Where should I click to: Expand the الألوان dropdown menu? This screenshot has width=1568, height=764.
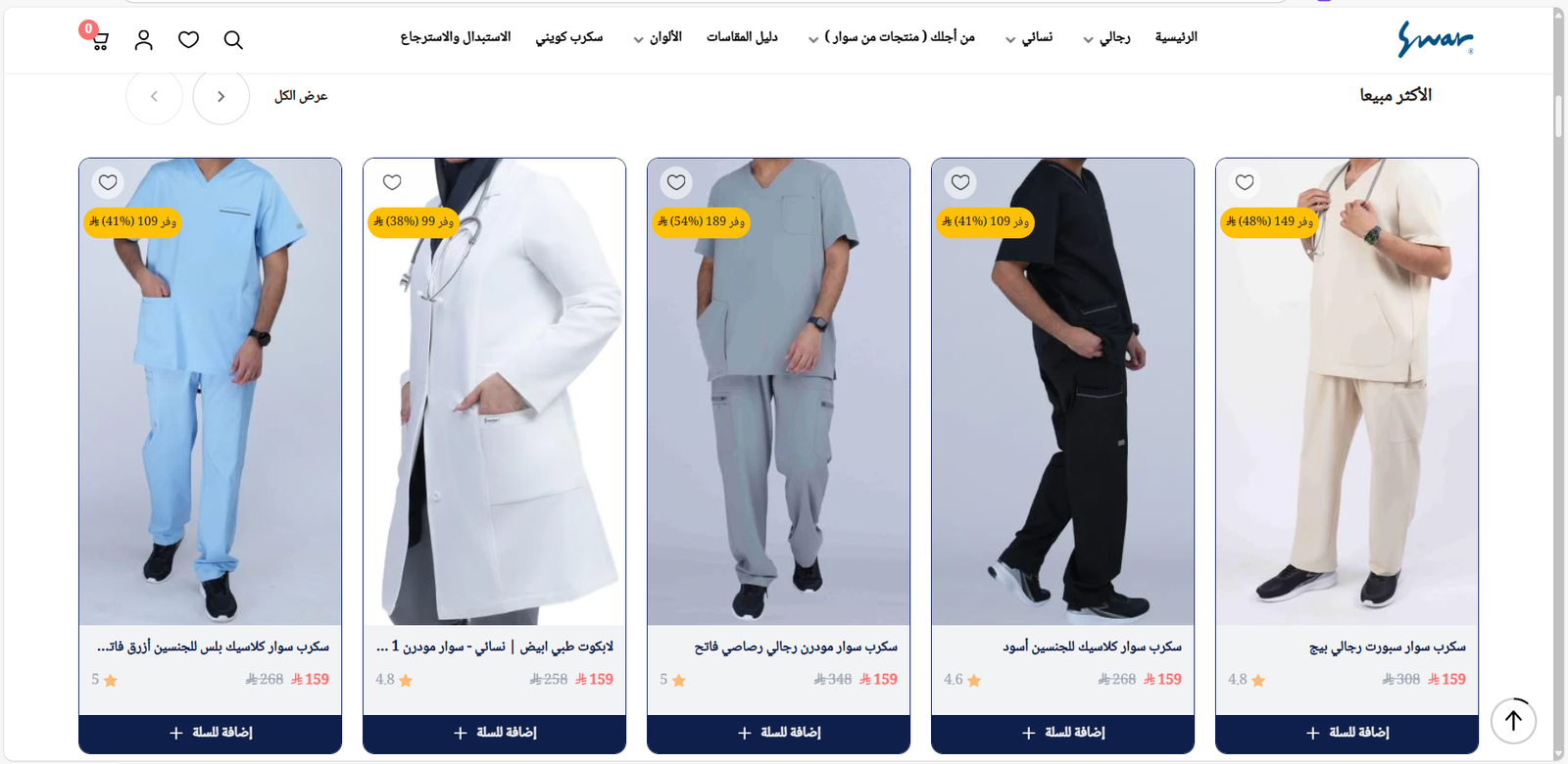pos(658,37)
